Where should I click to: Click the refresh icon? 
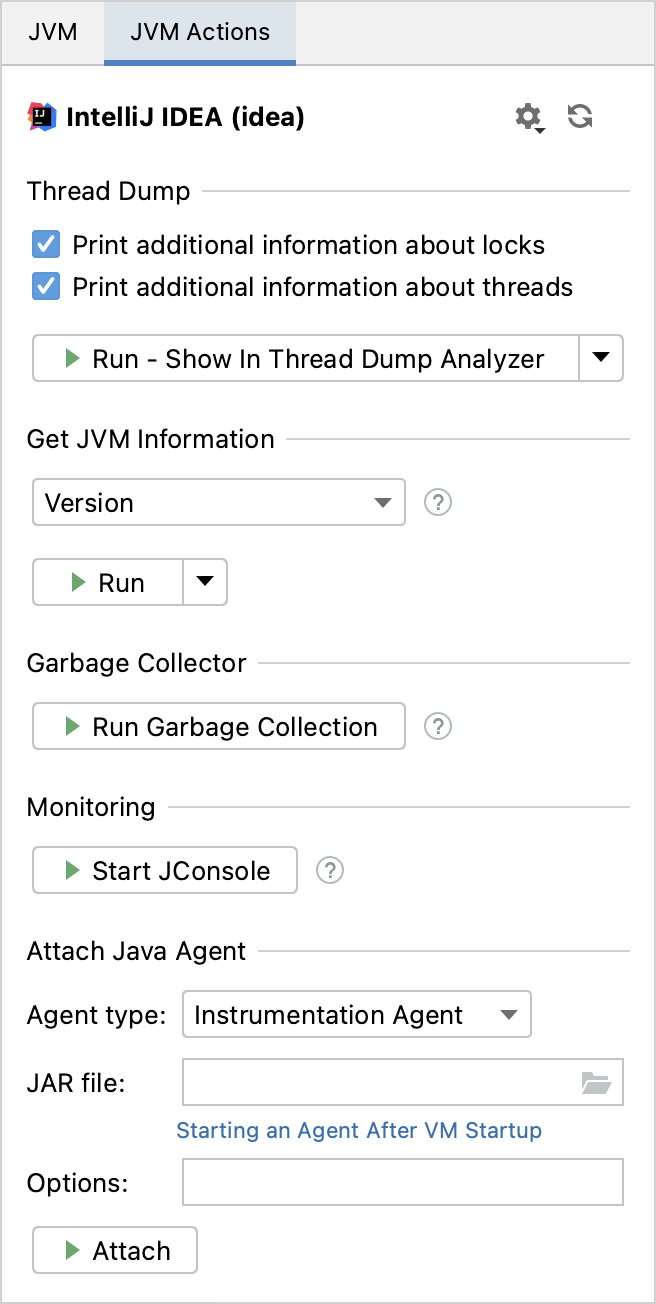pos(580,117)
